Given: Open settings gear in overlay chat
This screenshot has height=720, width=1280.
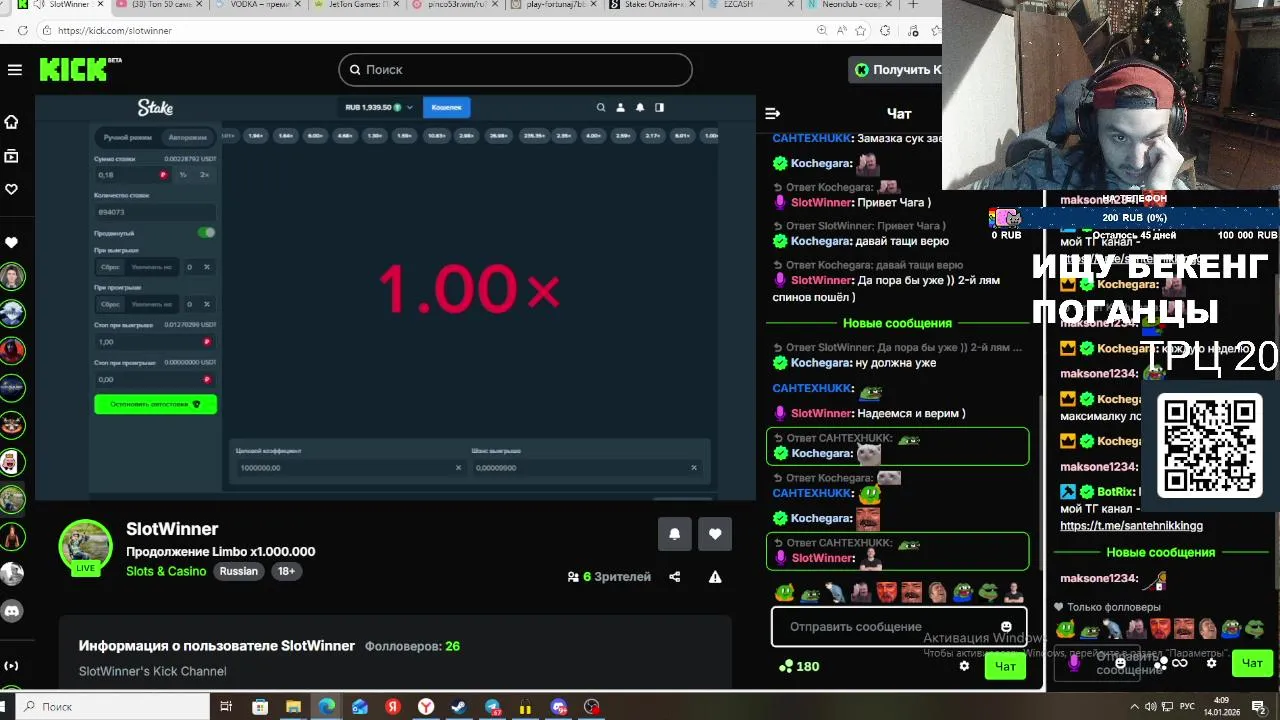Looking at the screenshot, I should tap(1211, 663).
